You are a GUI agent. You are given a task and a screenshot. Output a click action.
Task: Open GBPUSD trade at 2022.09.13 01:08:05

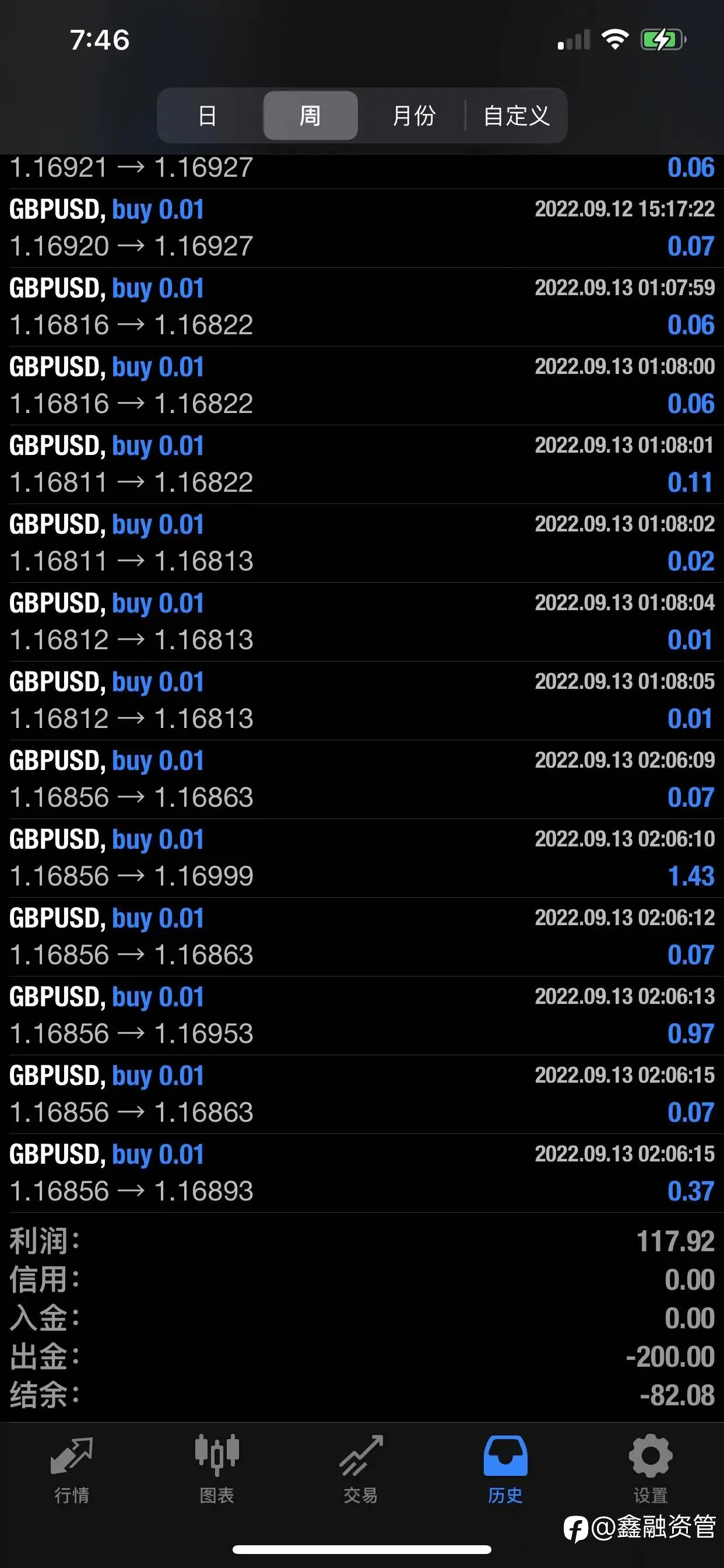pyautogui.click(x=362, y=701)
